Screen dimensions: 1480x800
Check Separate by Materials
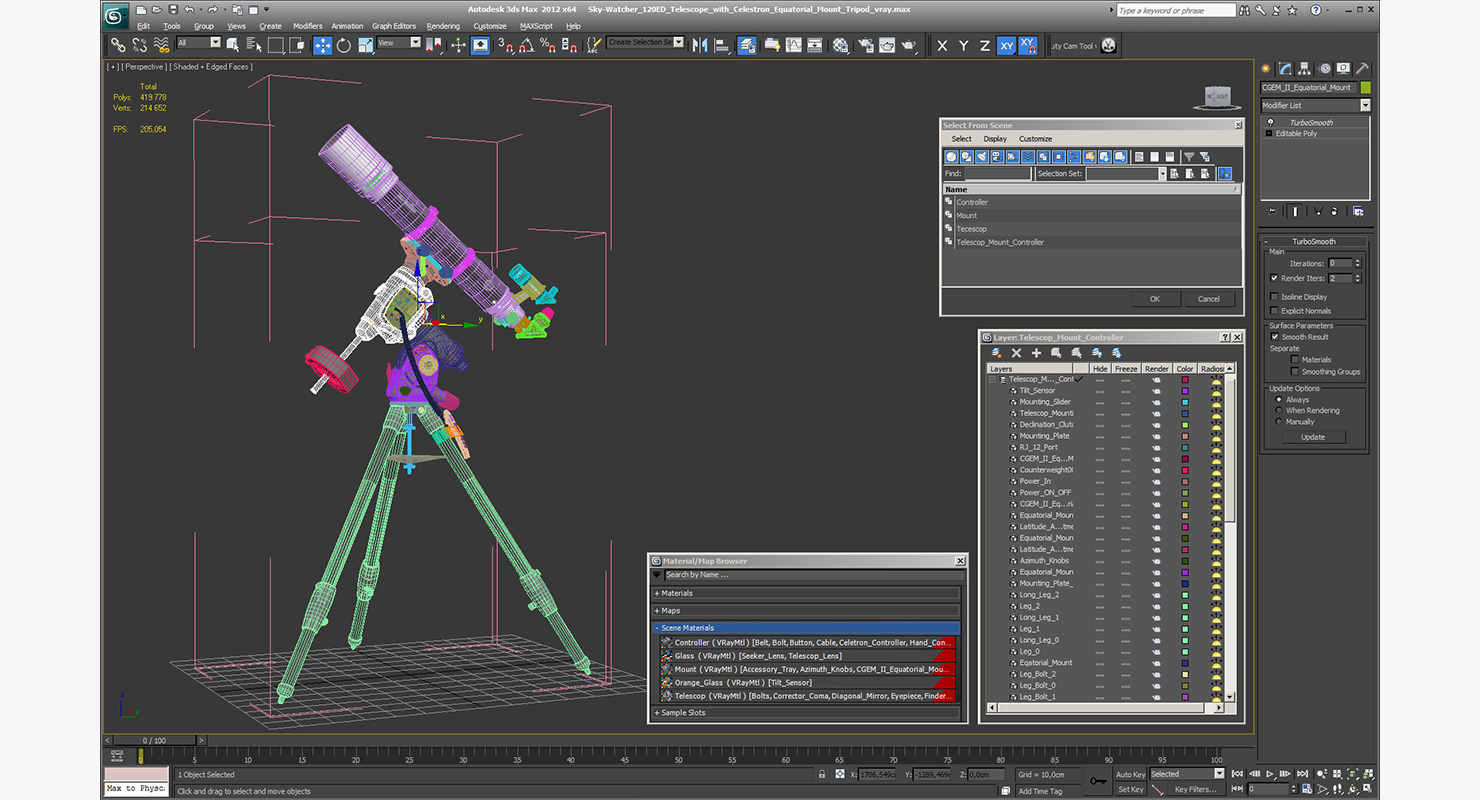coord(1295,360)
